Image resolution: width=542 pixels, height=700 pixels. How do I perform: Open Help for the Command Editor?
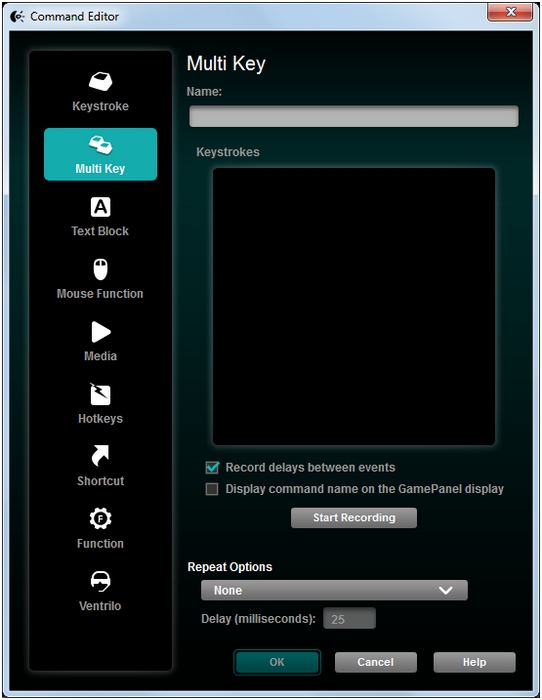[x=475, y=662]
